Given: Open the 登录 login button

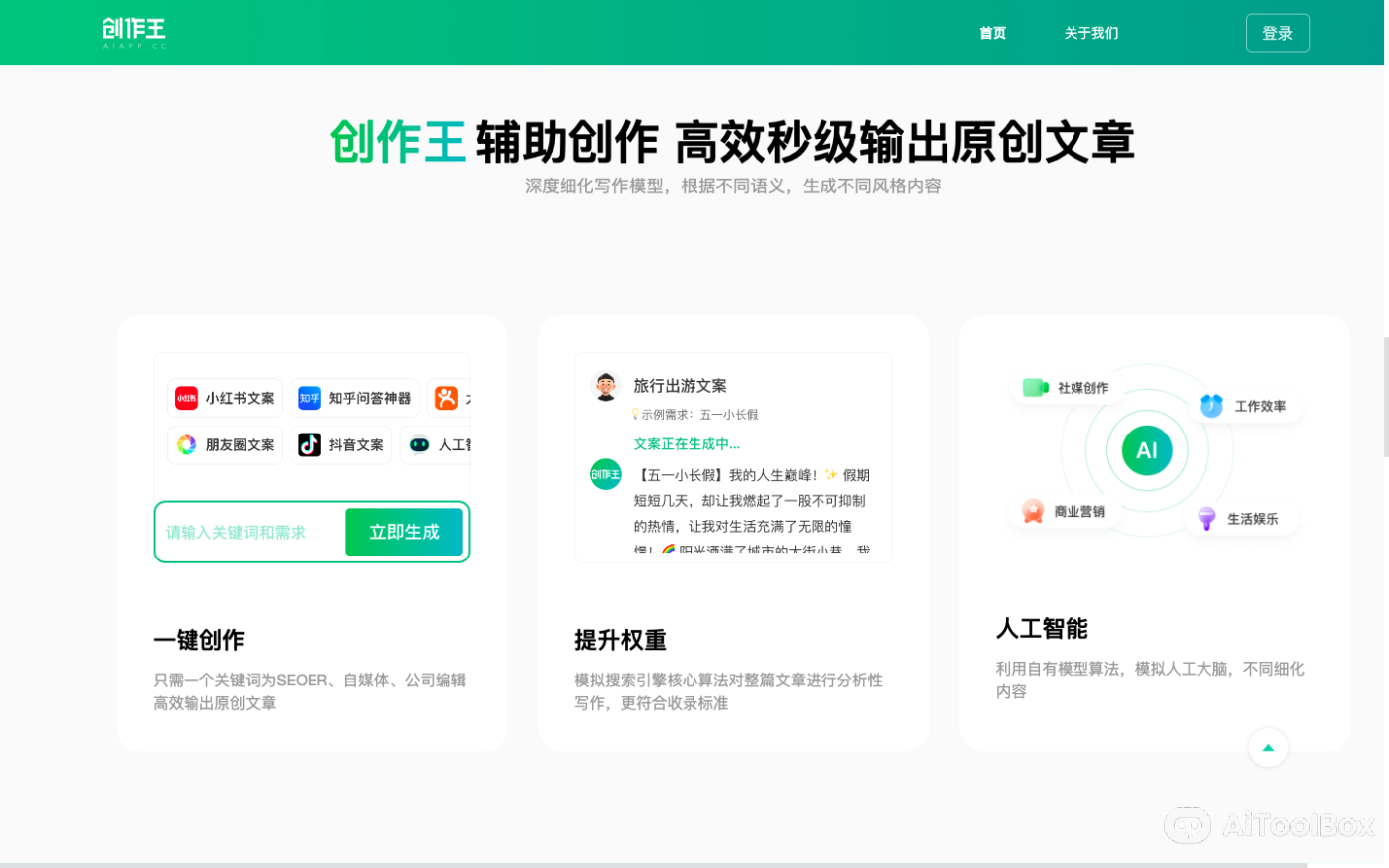Looking at the screenshot, I should coord(1278,32).
